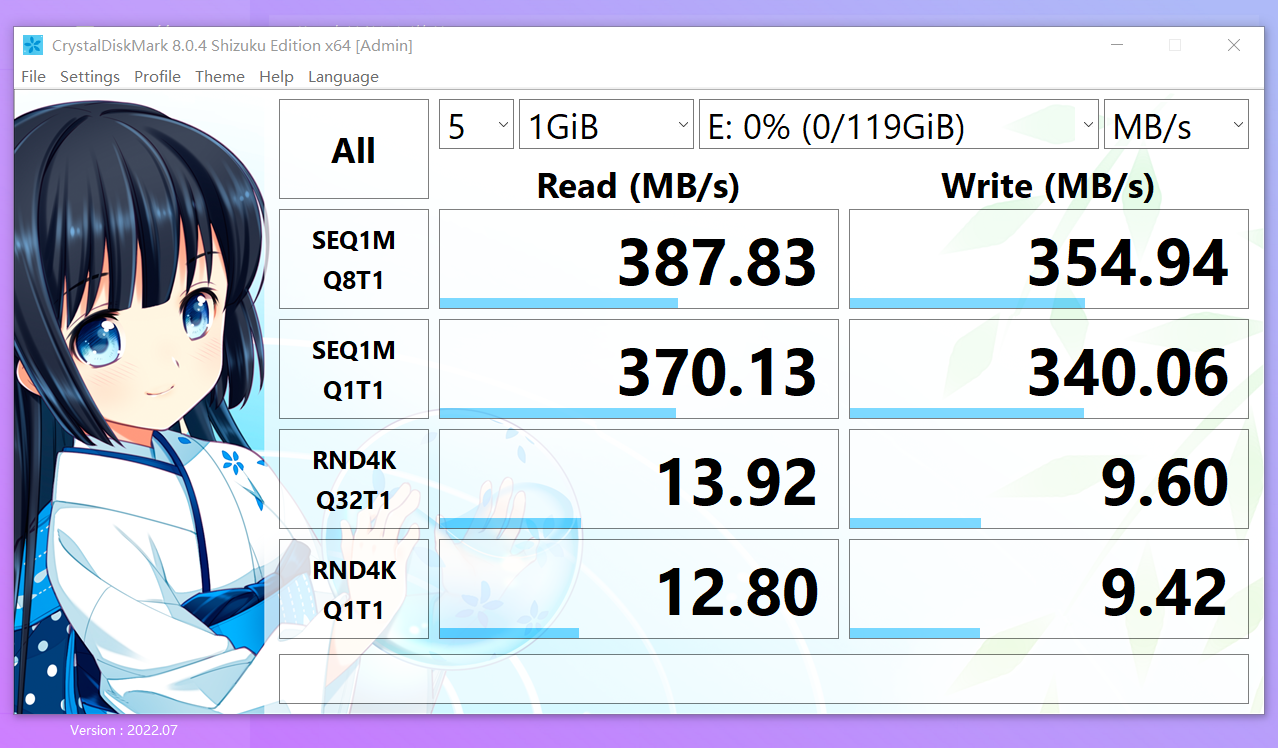Open the Language menu
The width and height of the screenshot is (1278, 748).
pyautogui.click(x=343, y=76)
